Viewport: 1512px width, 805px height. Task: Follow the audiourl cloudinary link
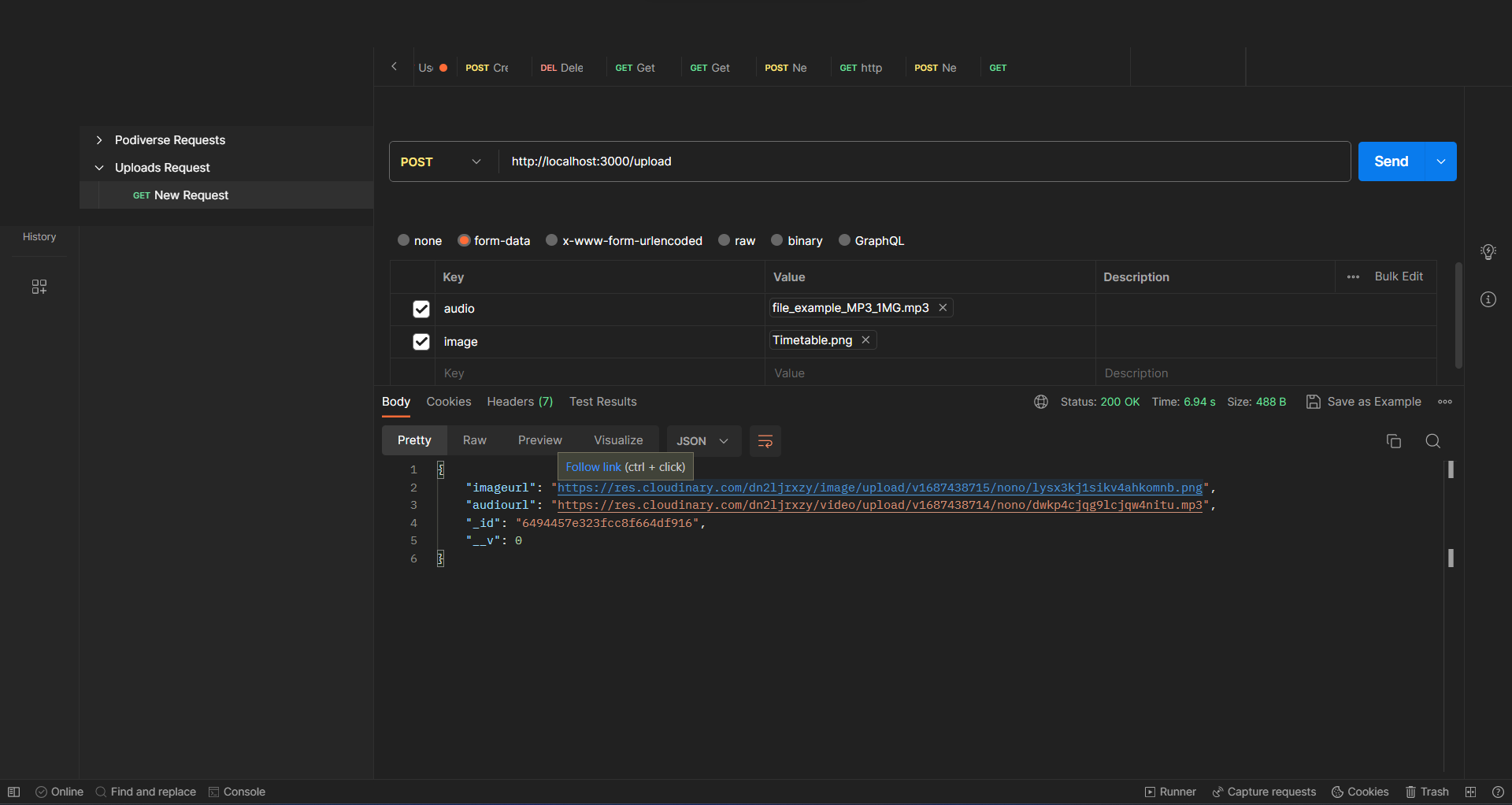[x=880, y=505]
